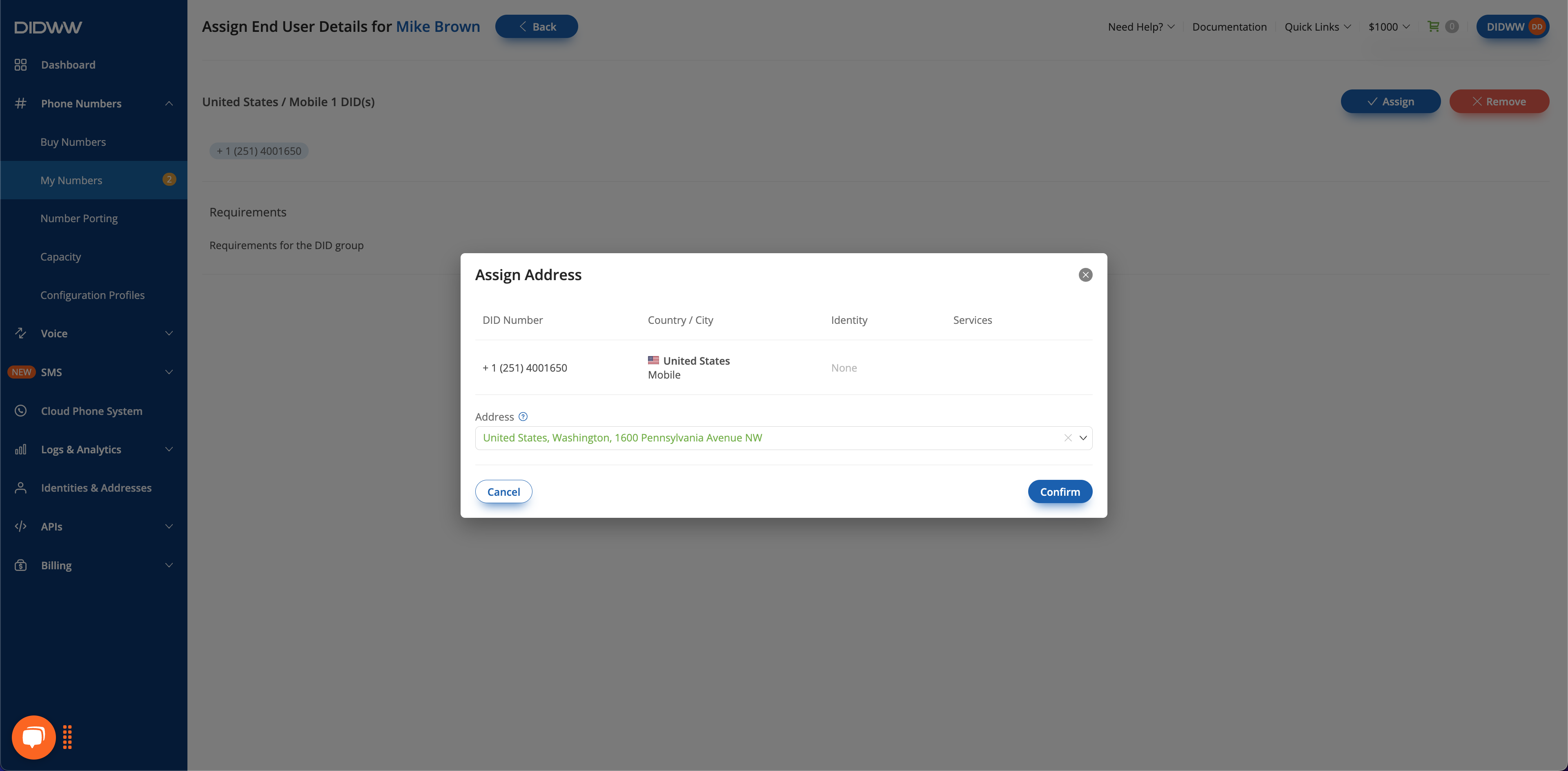This screenshot has width=1568, height=771.
Task: Click the APIs code brackets icon
Action: pyautogui.click(x=21, y=526)
